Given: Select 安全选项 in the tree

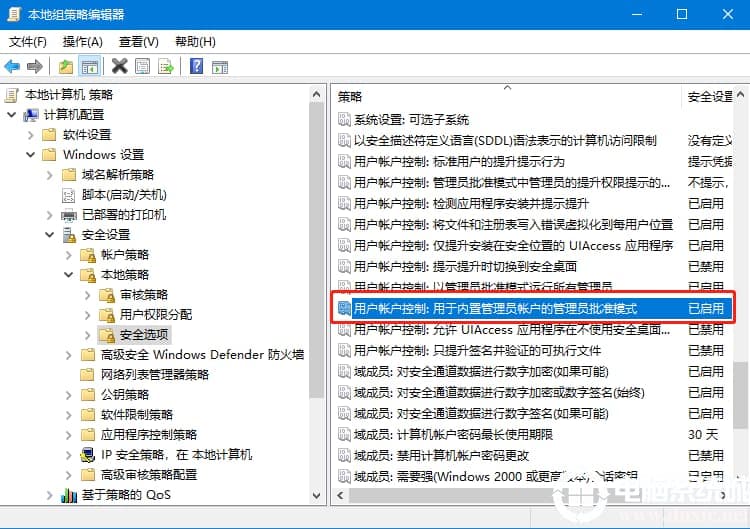Looking at the screenshot, I should [x=144, y=335].
